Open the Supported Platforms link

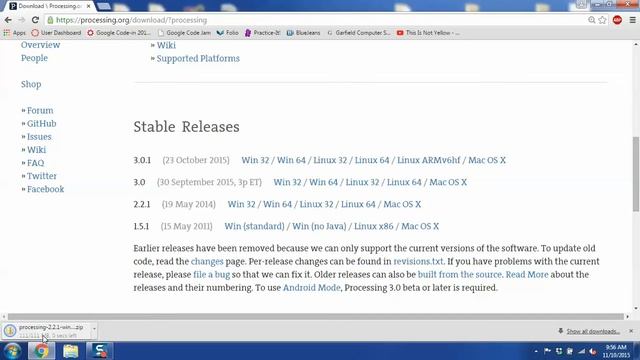(x=198, y=58)
